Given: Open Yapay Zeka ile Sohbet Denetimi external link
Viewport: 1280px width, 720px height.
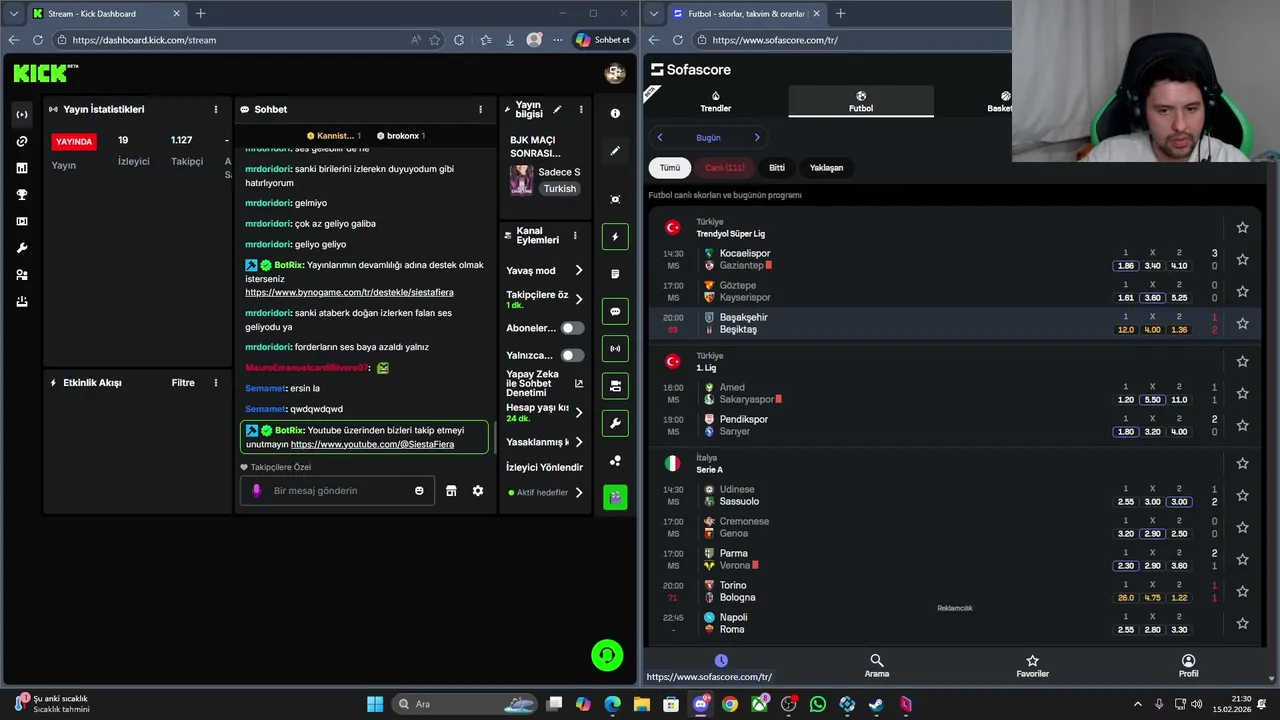Looking at the screenshot, I should (x=578, y=384).
